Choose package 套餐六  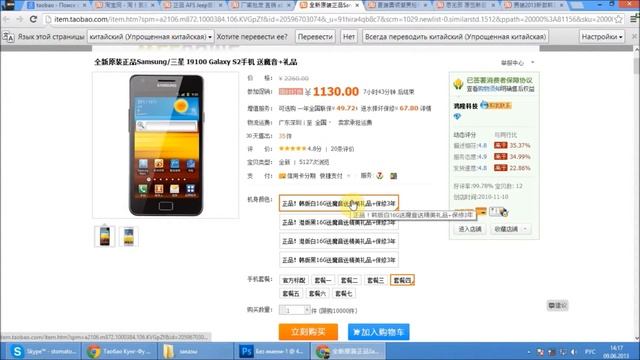pos(317,293)
